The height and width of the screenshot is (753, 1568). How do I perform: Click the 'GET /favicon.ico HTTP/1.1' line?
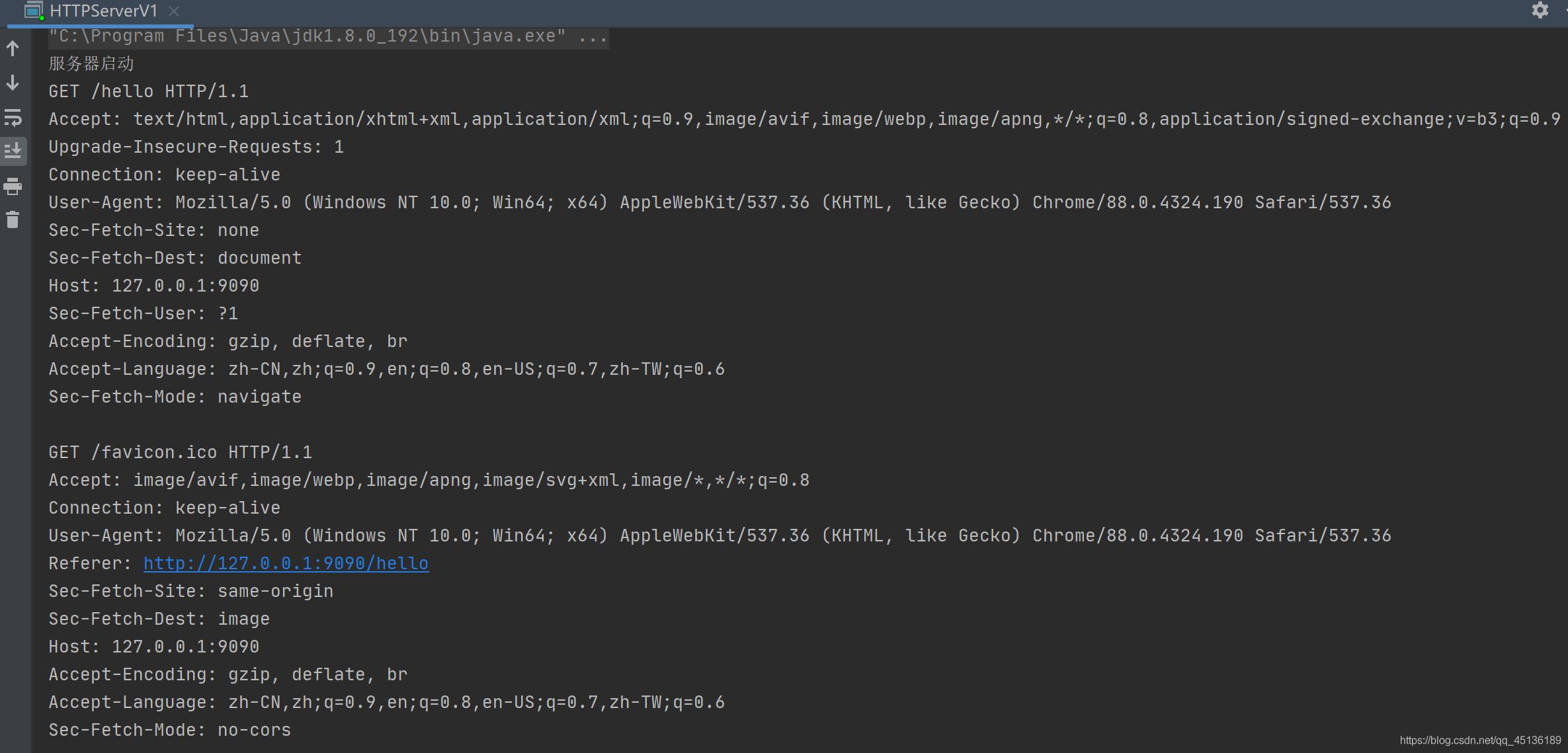pyautogui.click(x=180, y=452)
